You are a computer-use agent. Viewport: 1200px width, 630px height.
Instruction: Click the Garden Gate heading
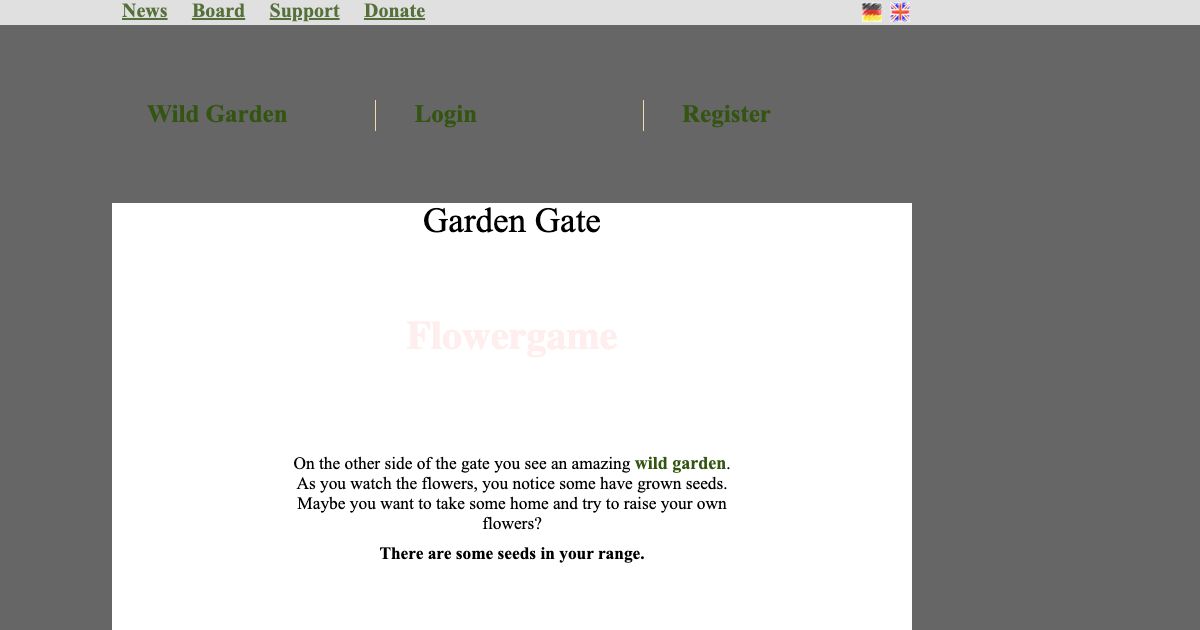(511, 221)
